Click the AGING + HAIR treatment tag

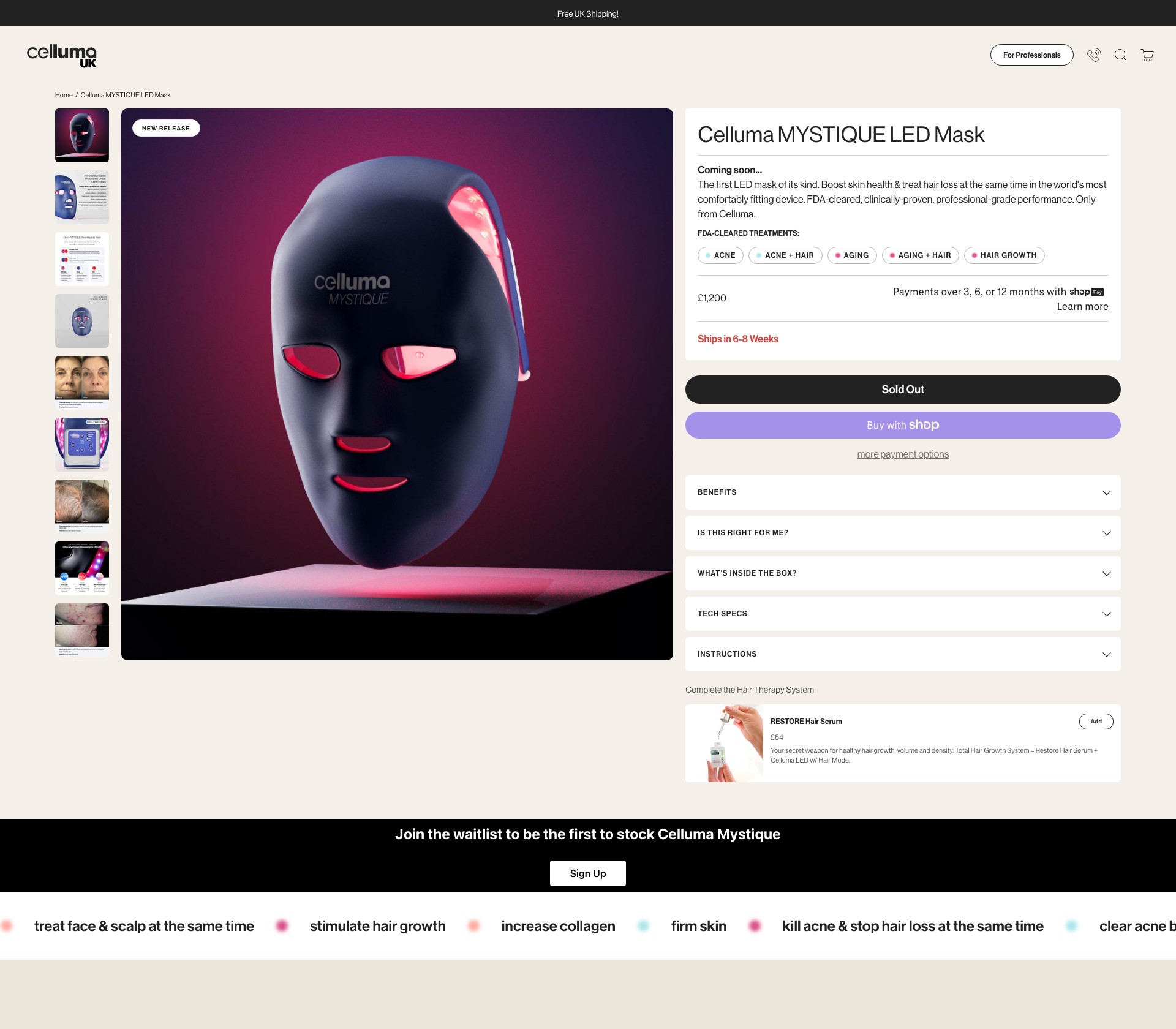pos(921,255)
